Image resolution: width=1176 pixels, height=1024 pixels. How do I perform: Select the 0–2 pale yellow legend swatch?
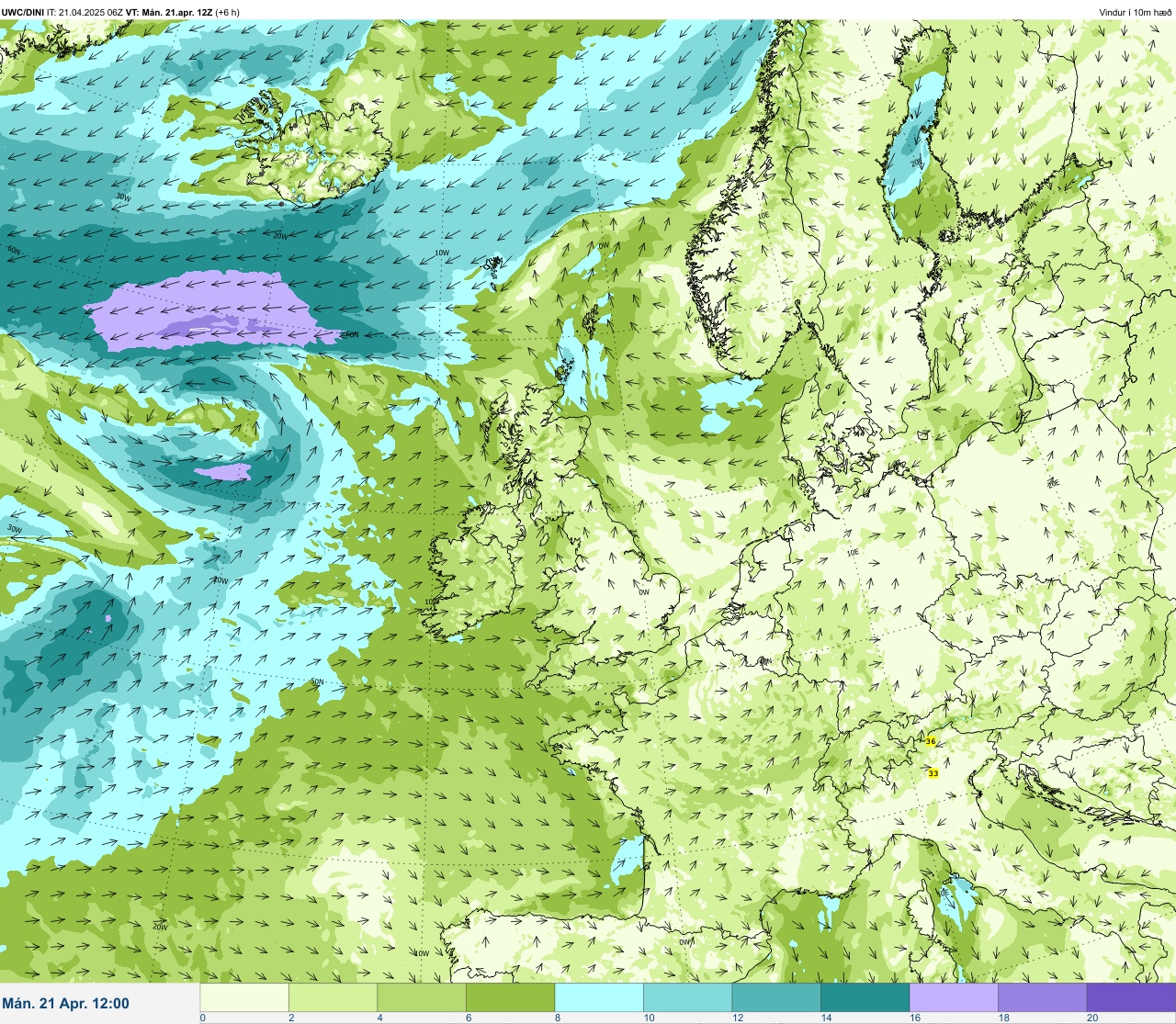[x=244, y=997]
